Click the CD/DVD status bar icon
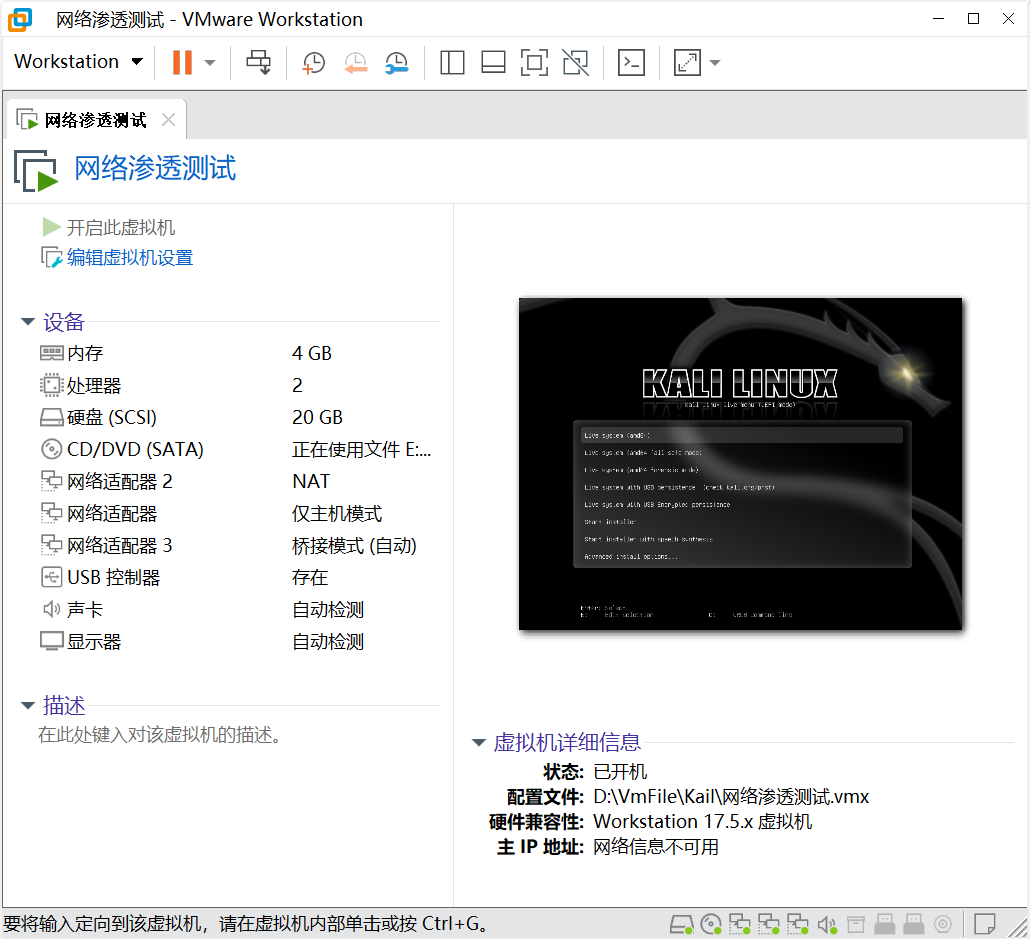Screen dimensions: 1030x939 (710, 925)
